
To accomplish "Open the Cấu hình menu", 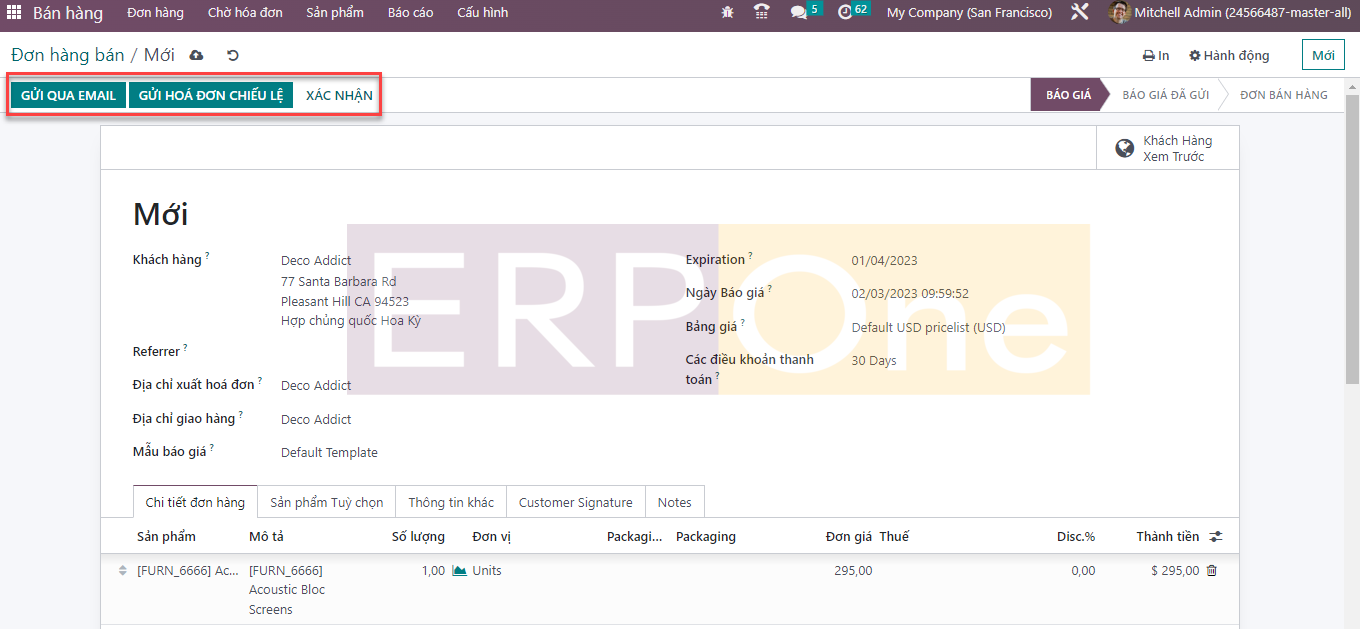I will click(482, 13).
